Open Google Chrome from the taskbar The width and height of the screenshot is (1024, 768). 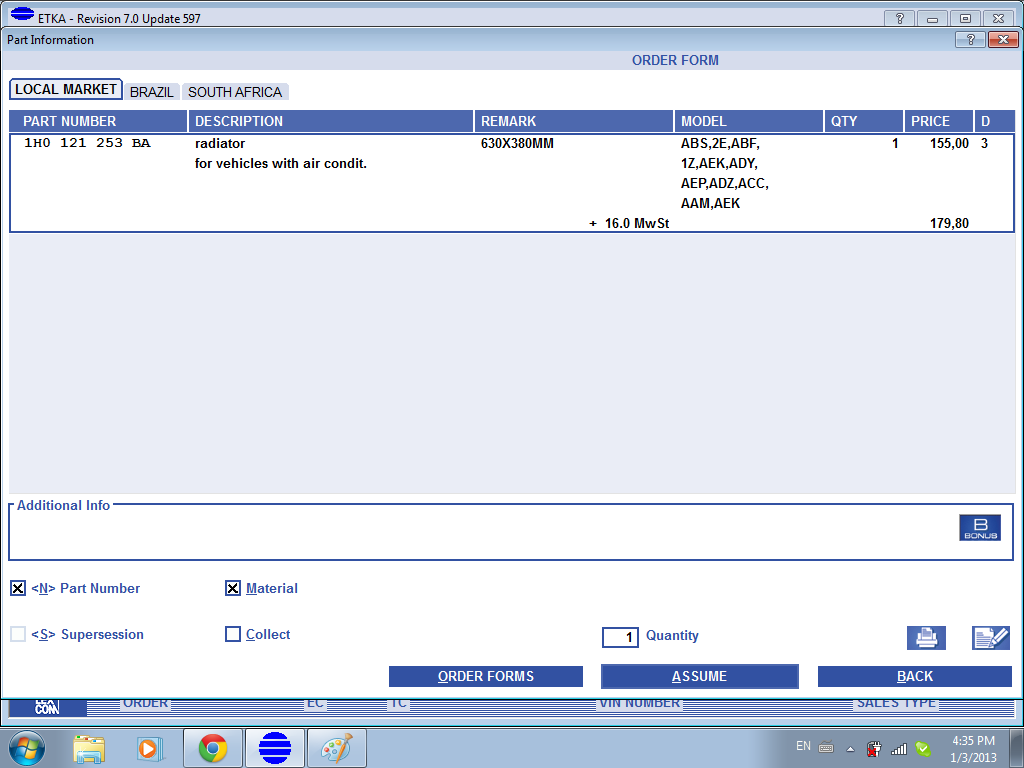(x=212, y=747)
